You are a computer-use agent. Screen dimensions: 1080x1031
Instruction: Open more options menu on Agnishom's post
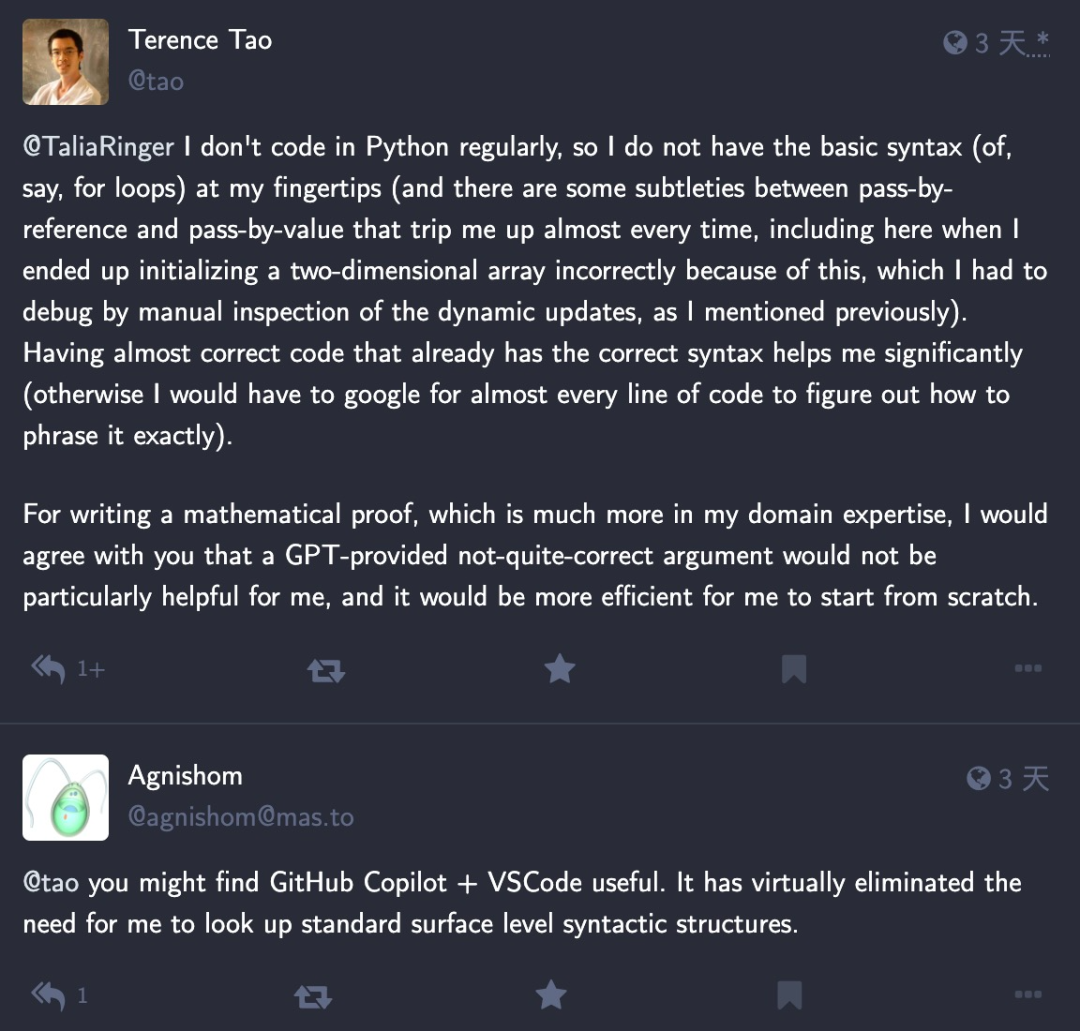tap(1028, 995)
